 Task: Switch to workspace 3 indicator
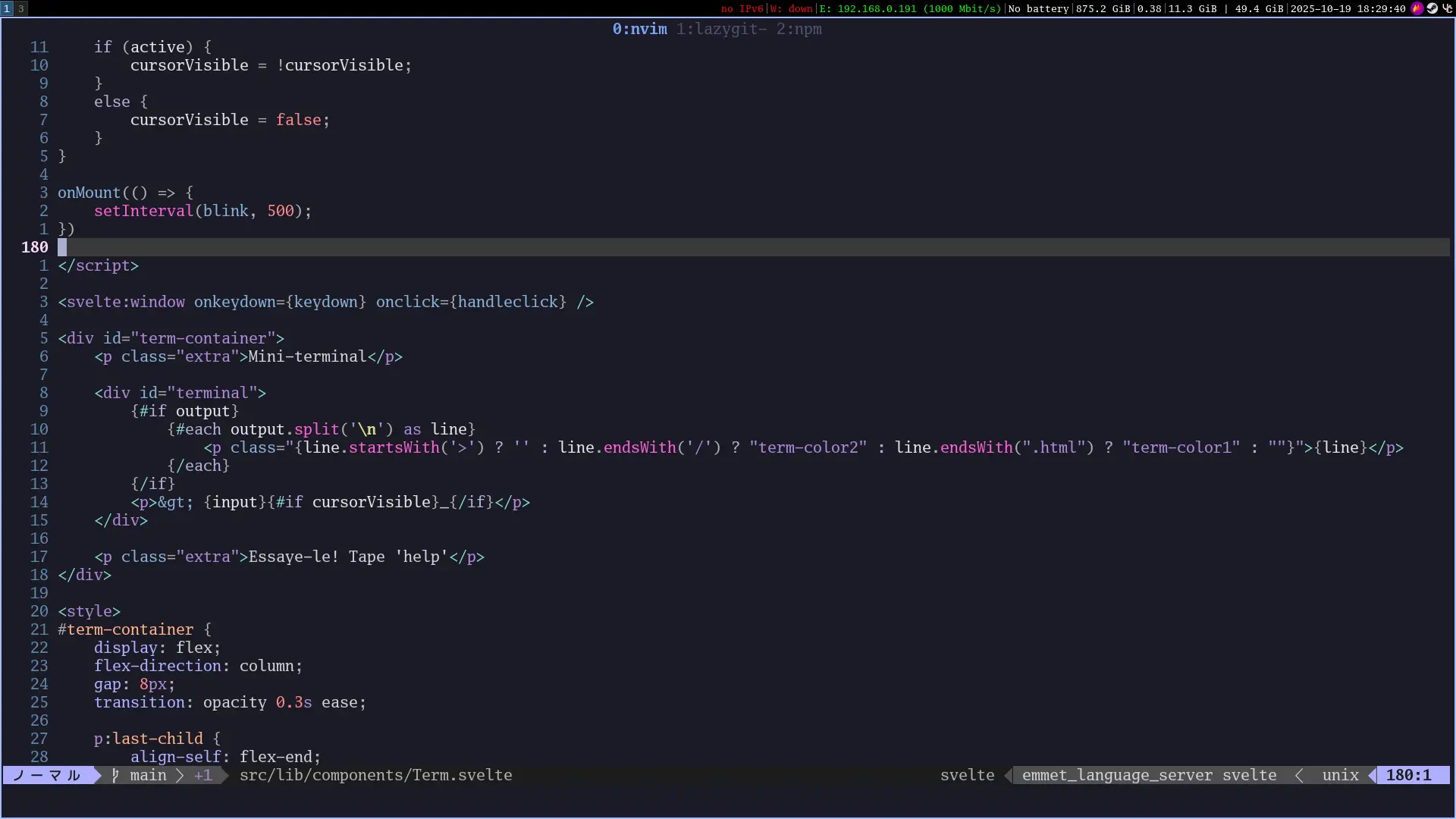(x=20, y=8)
